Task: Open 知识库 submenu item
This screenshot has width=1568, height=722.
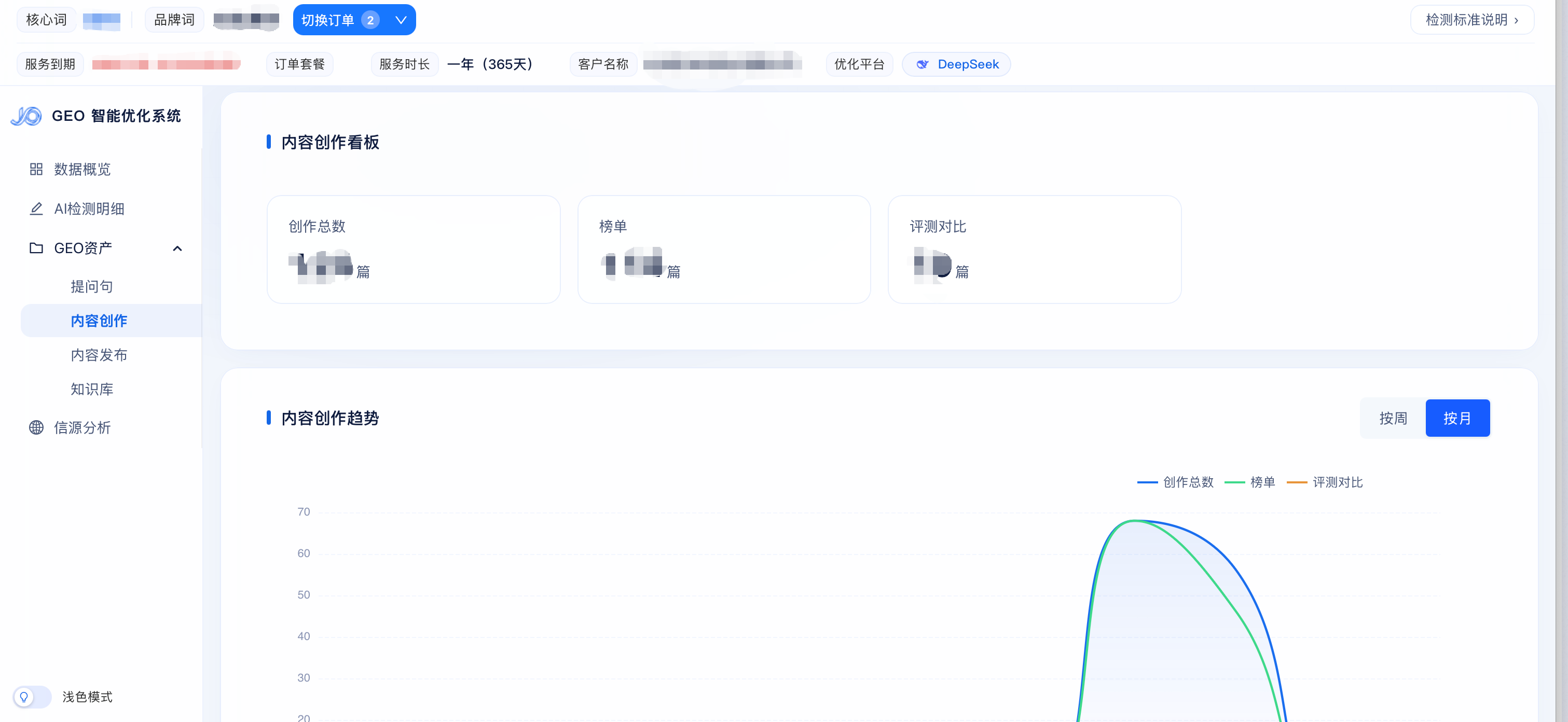Action: pyautogui.click(x=92, y=390)
